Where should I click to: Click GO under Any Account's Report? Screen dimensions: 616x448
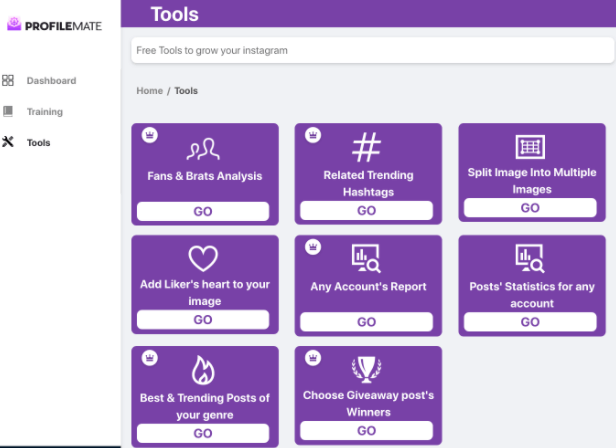367,322
